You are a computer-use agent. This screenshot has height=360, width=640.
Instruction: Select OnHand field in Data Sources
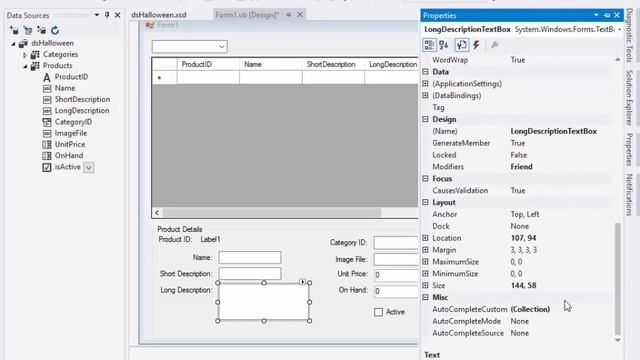[x=69, y=156]
